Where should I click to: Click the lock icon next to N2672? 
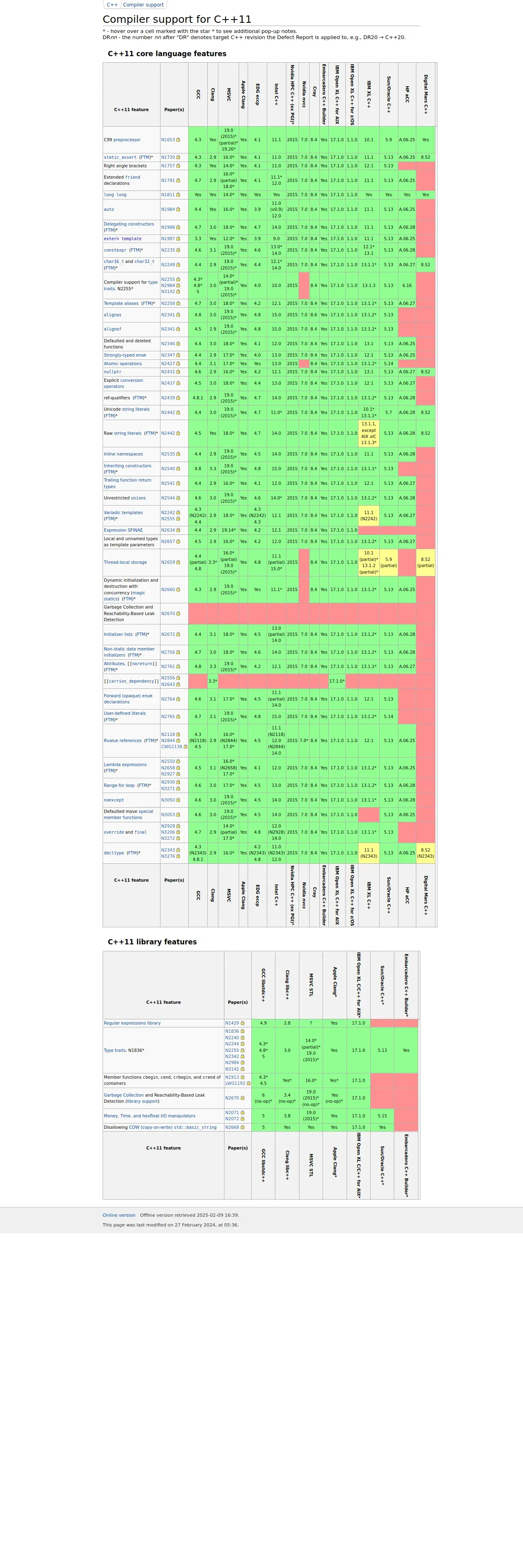click(178, 634)
